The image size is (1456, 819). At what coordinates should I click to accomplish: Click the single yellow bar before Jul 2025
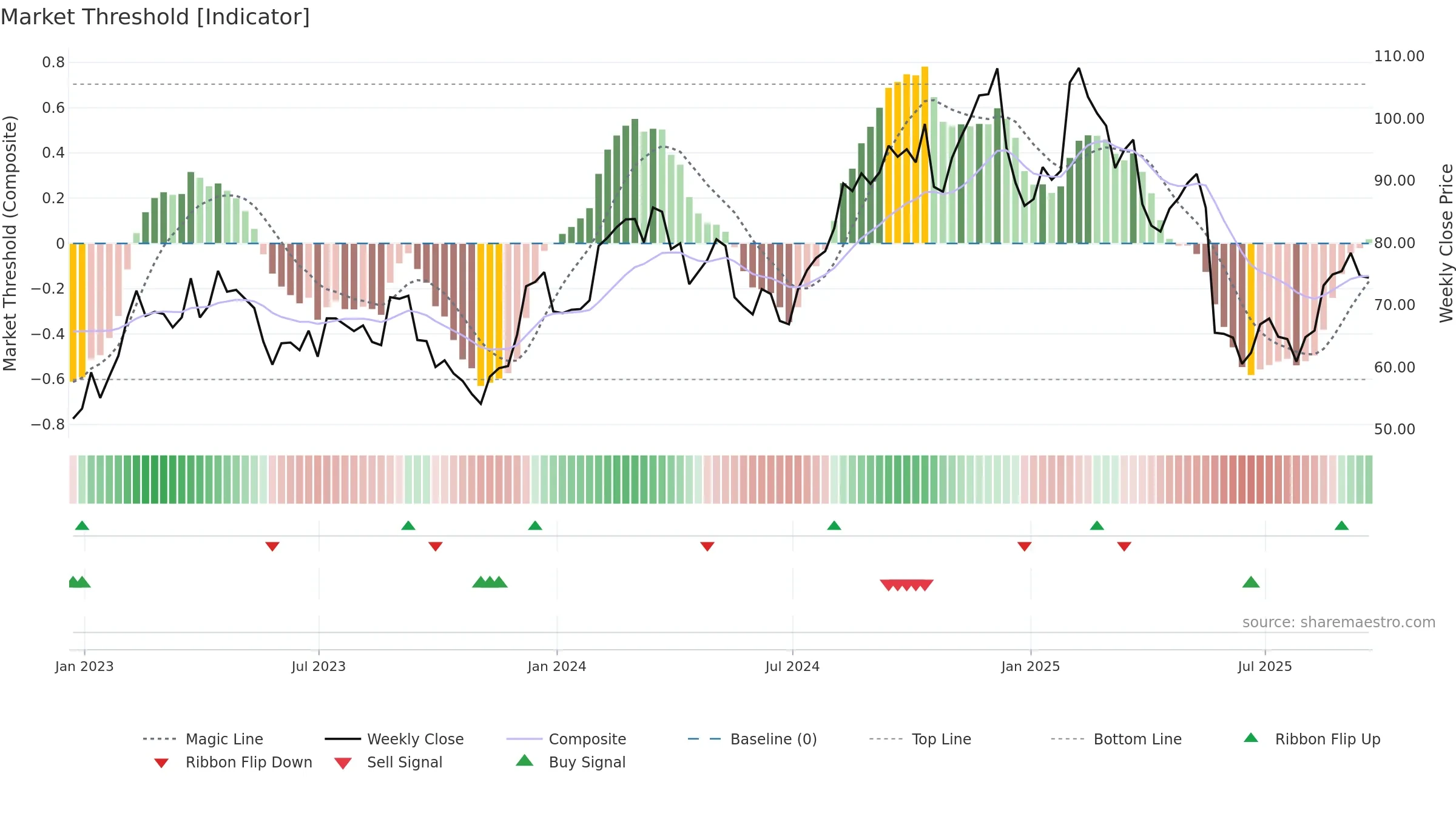click(x=1251, y=309)
